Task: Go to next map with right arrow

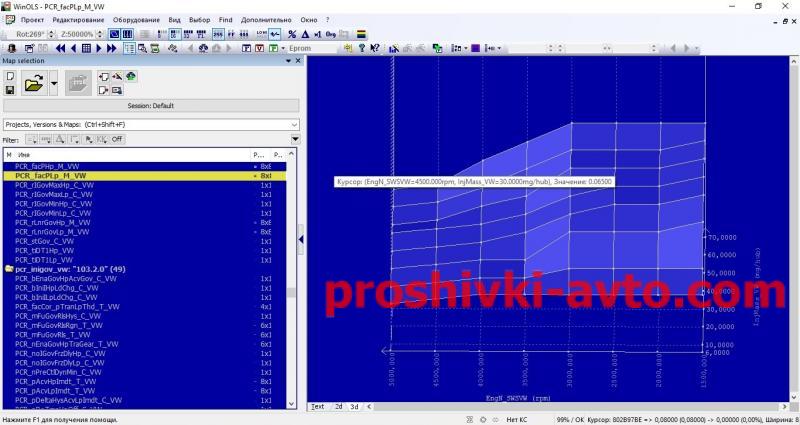Action: (x=99, y=48)
